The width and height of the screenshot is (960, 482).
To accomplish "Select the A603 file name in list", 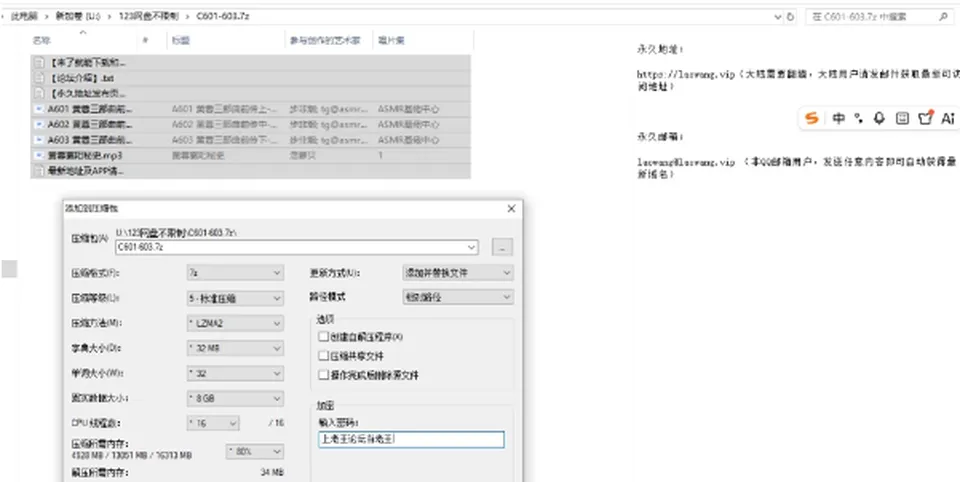I will [x=90, y=140].
